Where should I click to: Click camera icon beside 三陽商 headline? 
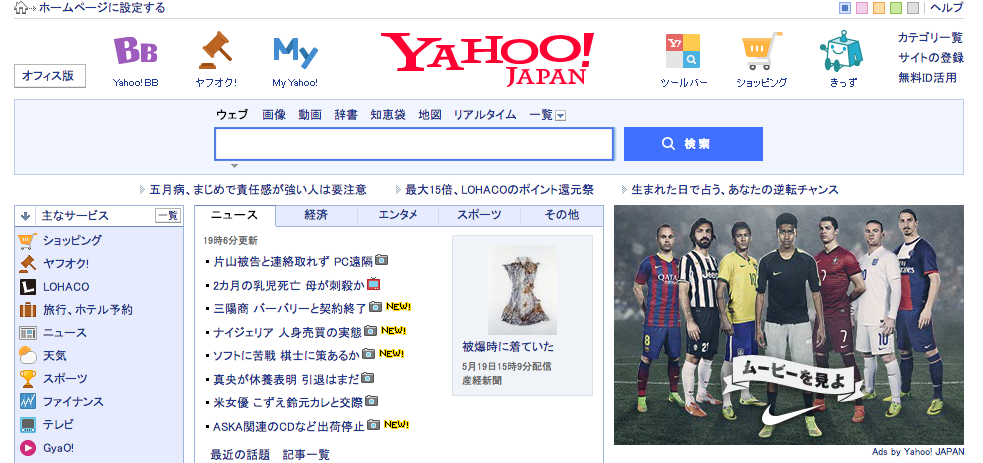click(x=376, y=307)
